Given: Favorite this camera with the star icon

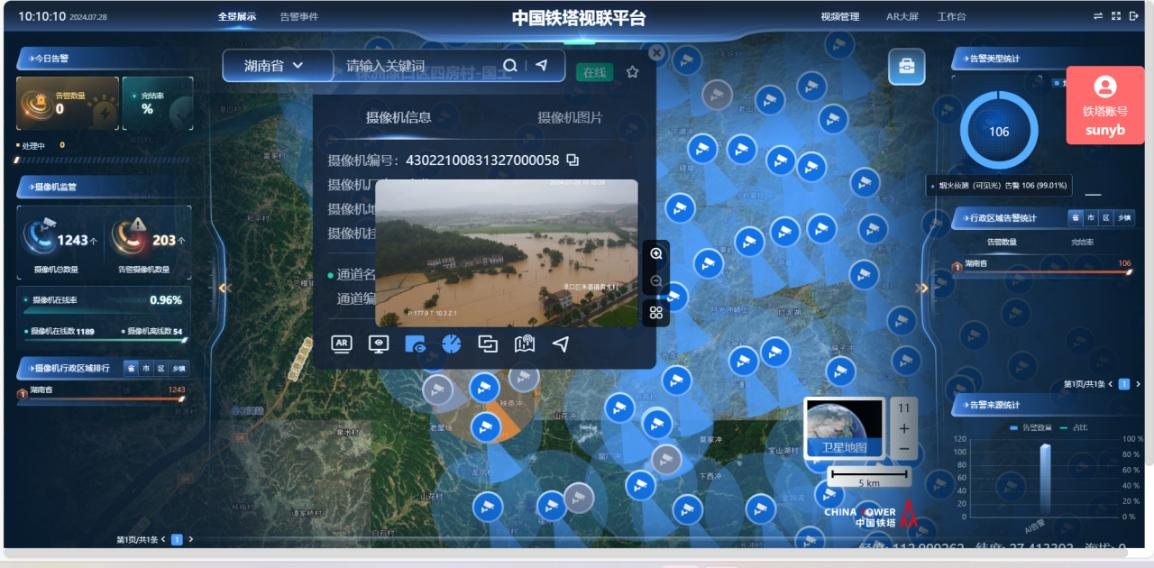Looking at the screenshot, I should (x=632, y=72).
